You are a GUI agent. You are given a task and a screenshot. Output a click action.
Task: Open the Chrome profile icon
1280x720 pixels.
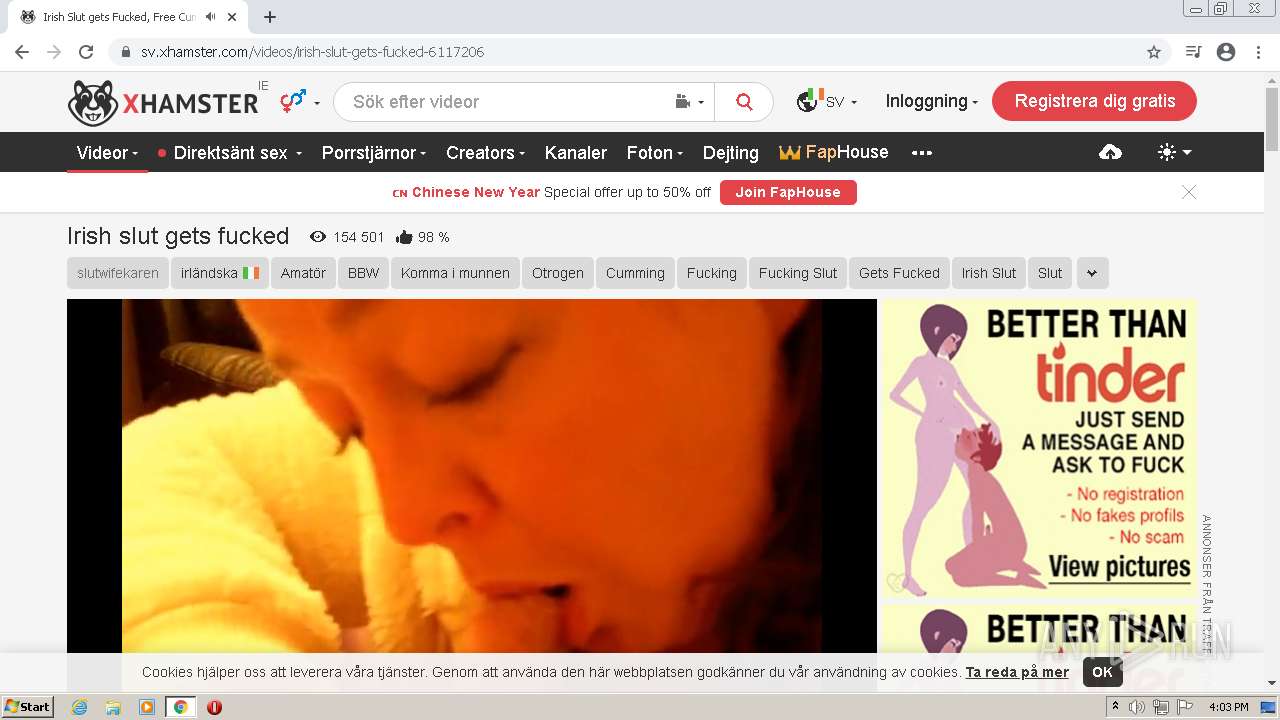click(1226, 52)
